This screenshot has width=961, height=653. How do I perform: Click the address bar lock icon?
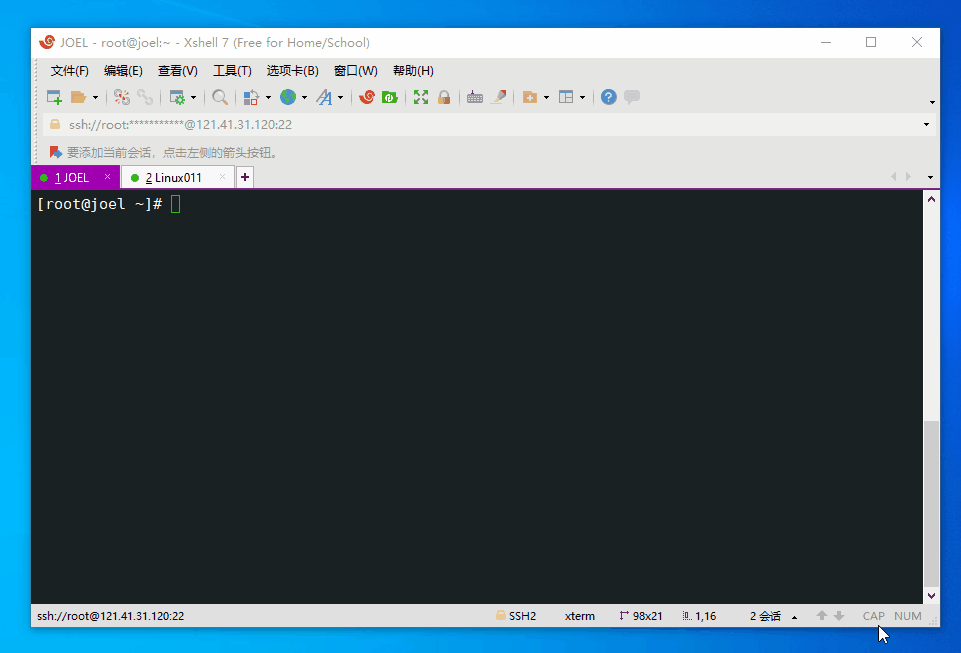(55, 124)
